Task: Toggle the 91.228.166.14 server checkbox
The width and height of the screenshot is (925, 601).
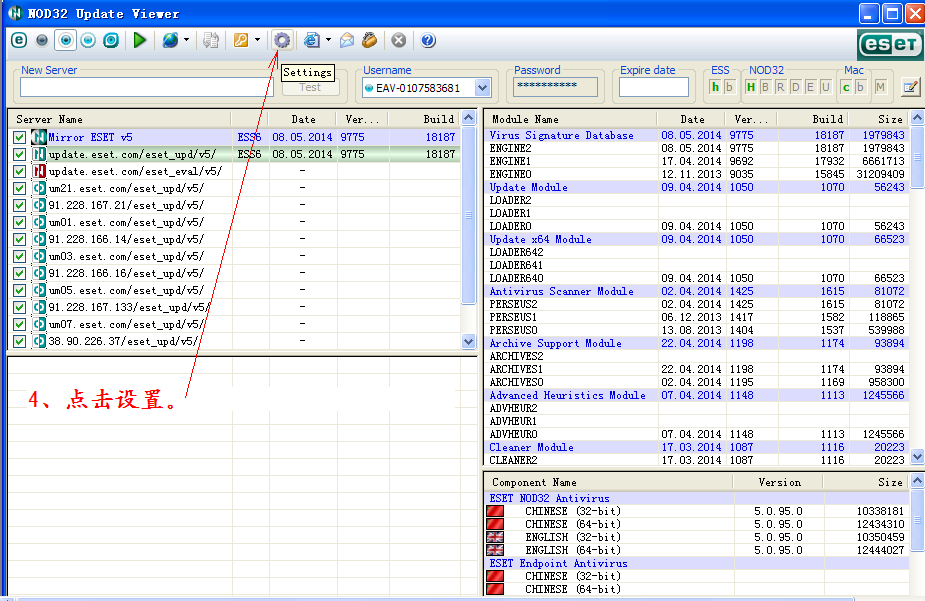Action: point(19,239)
